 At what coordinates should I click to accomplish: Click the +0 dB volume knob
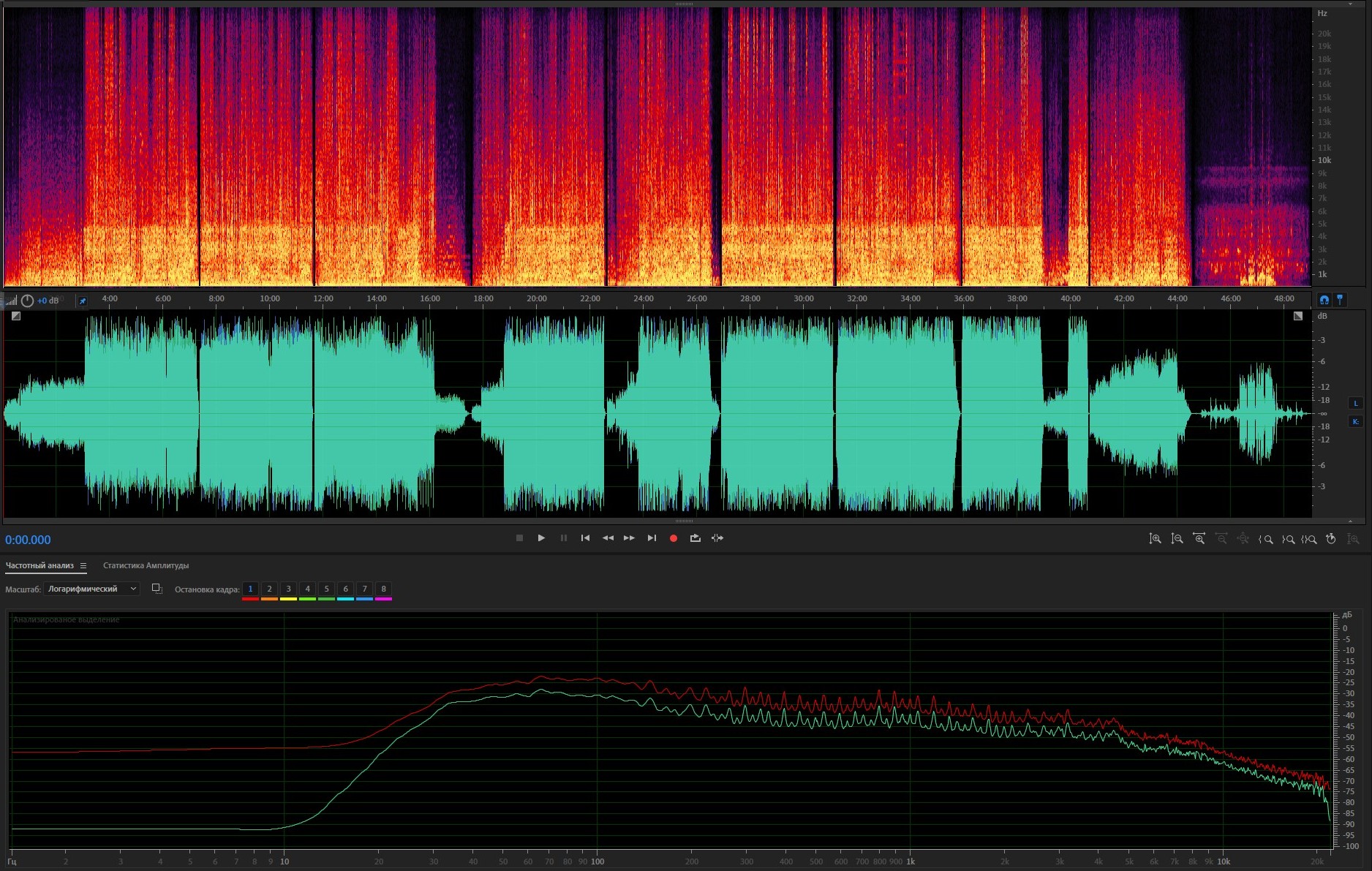[x=27, y=301]
